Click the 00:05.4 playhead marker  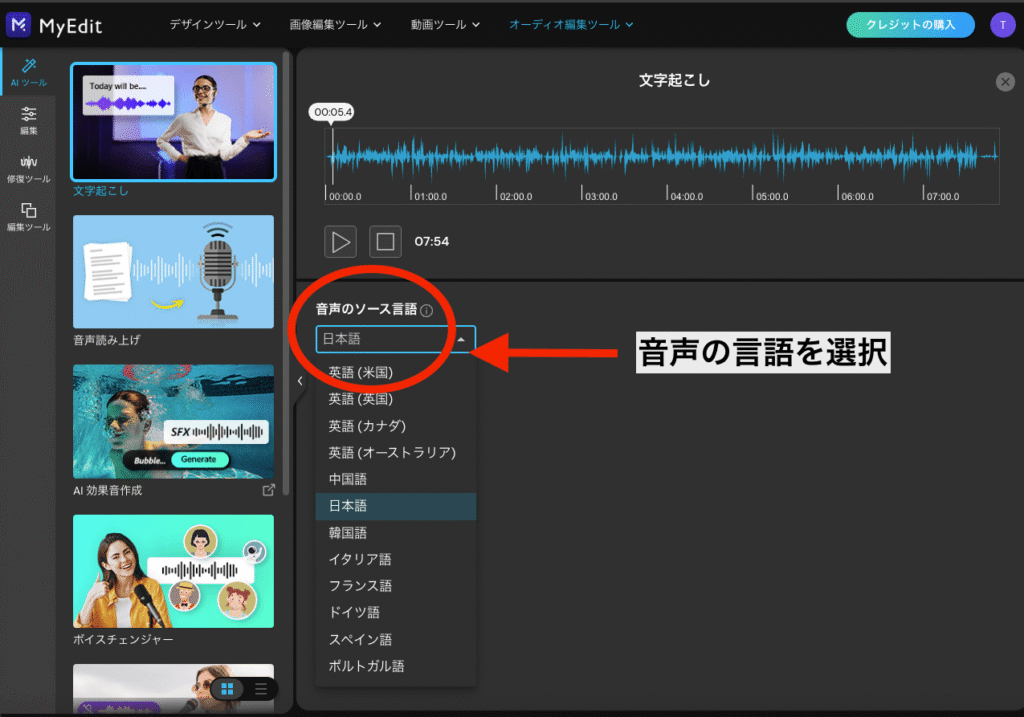(x=332, y=112)
